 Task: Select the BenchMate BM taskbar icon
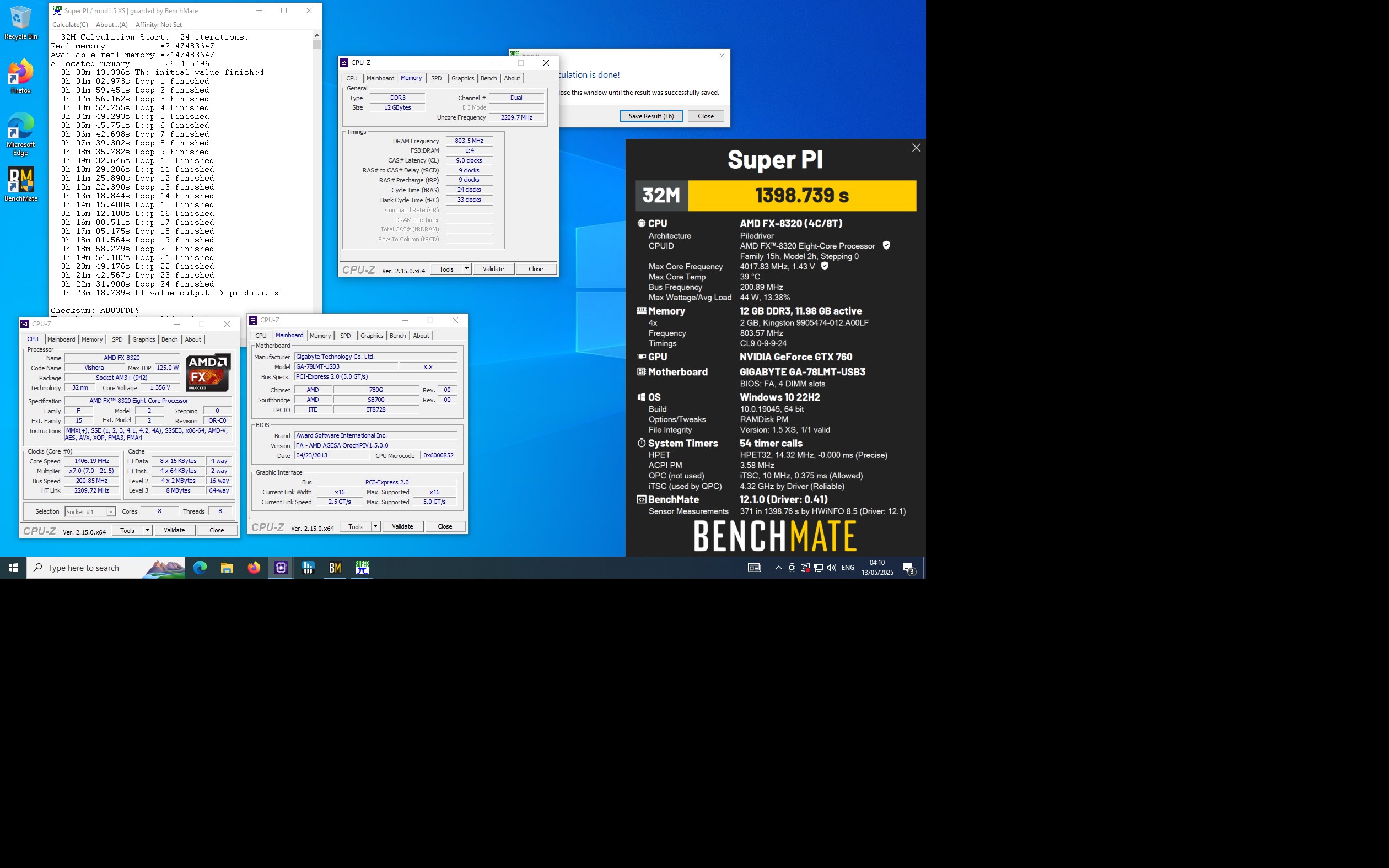(x=335, y=568)
